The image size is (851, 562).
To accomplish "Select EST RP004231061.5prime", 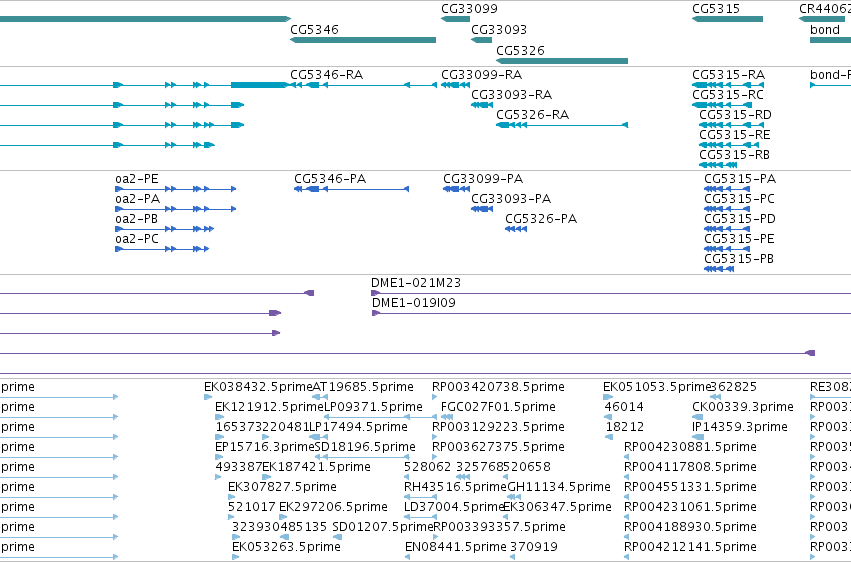I will coord(627,517).
